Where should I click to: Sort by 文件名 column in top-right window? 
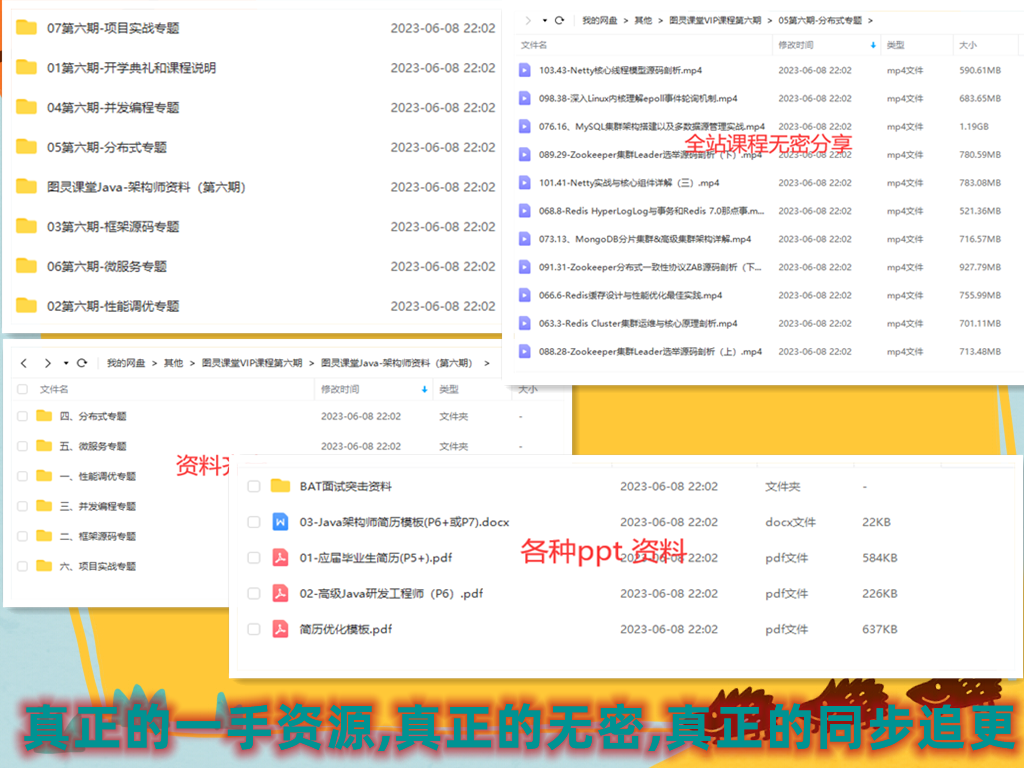click(534, 45)
